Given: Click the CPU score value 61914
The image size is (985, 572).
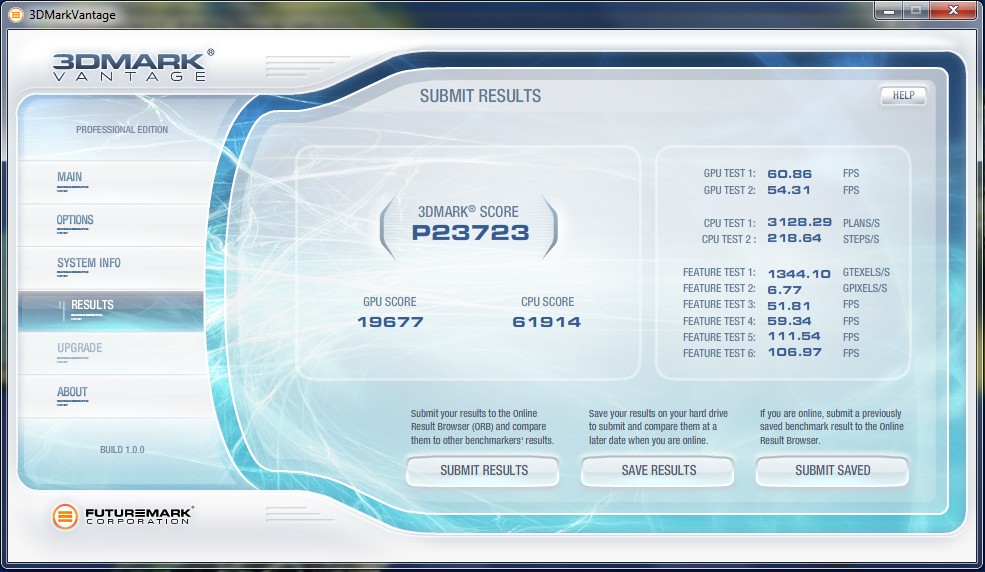Looking at the screenshot, I should (547, 322).
